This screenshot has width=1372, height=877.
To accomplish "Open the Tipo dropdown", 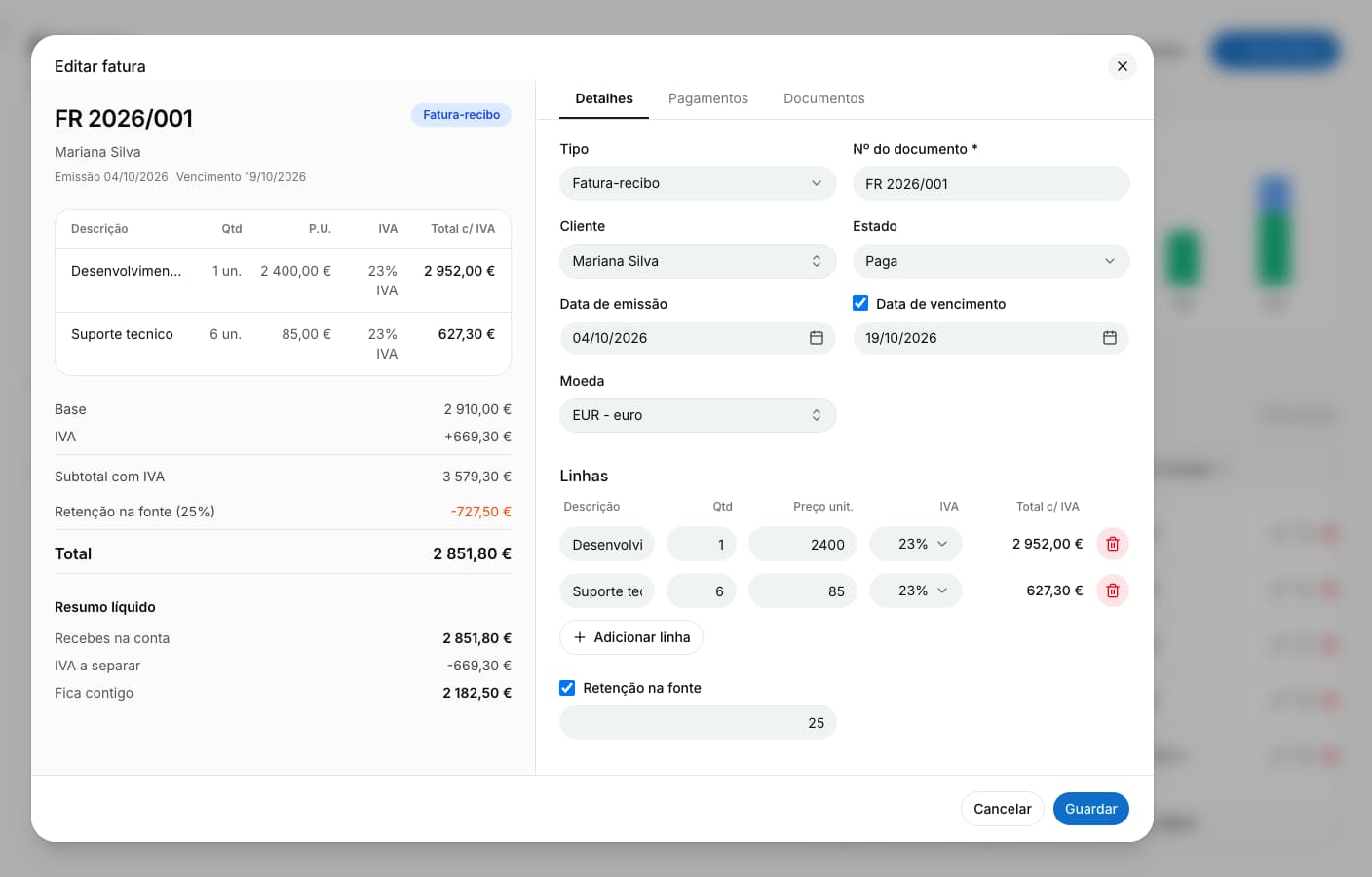I will [x=698, y=183].
